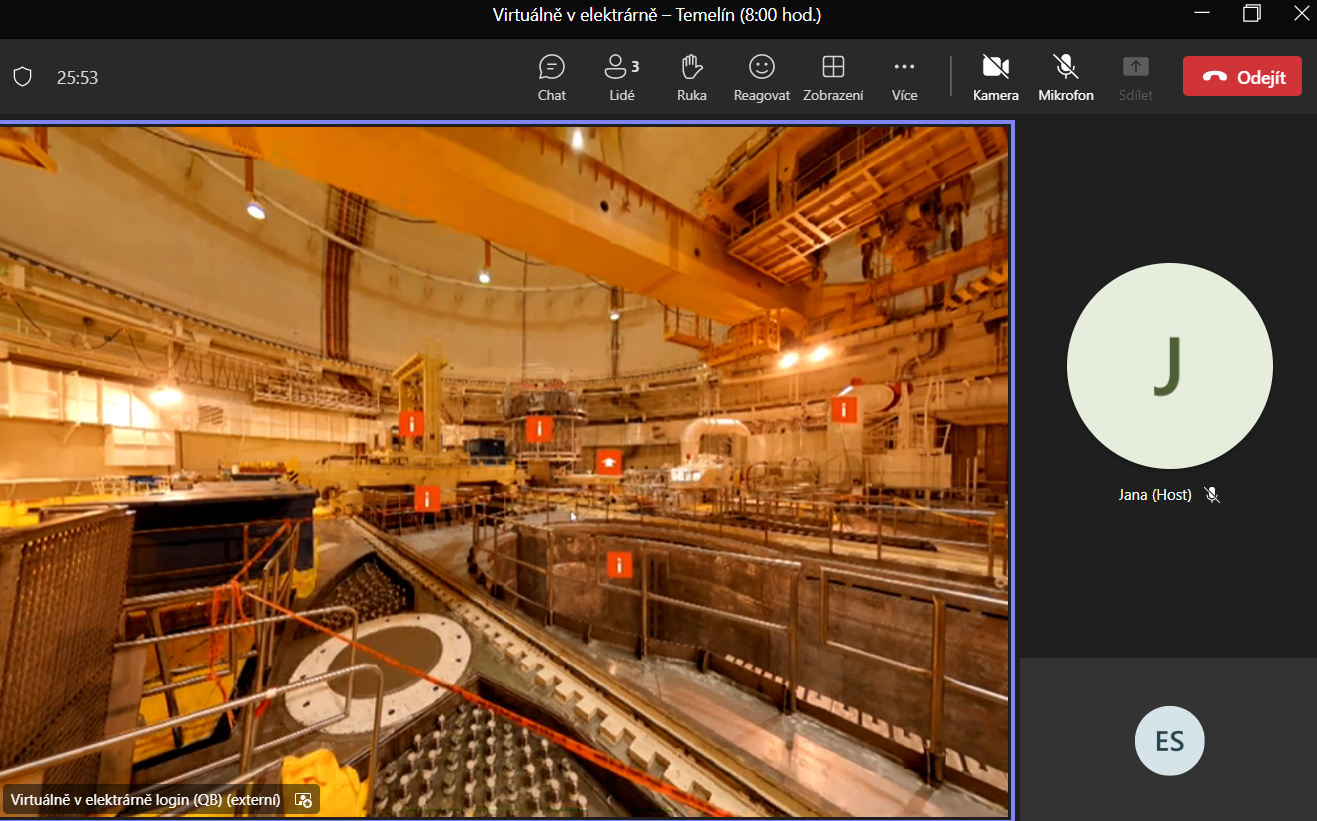Minimize the meeting window
This screenshot has width=1317, height=821.
tap(1202, 13)
